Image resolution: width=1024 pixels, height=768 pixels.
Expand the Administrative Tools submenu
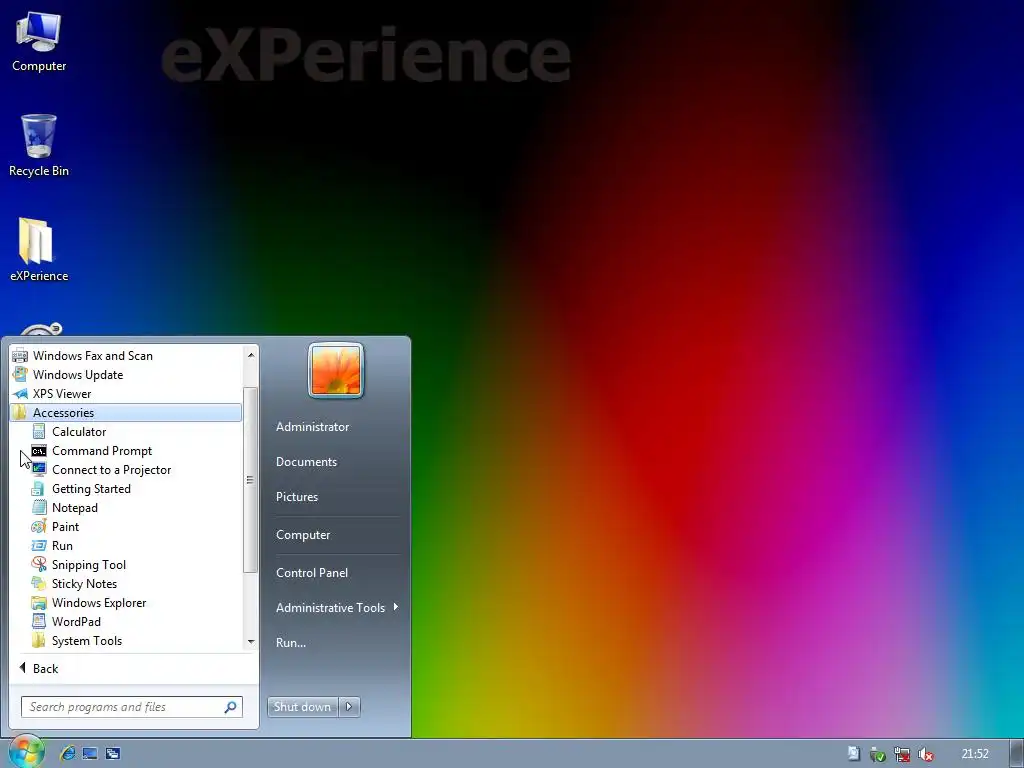[x=336, y=607]
